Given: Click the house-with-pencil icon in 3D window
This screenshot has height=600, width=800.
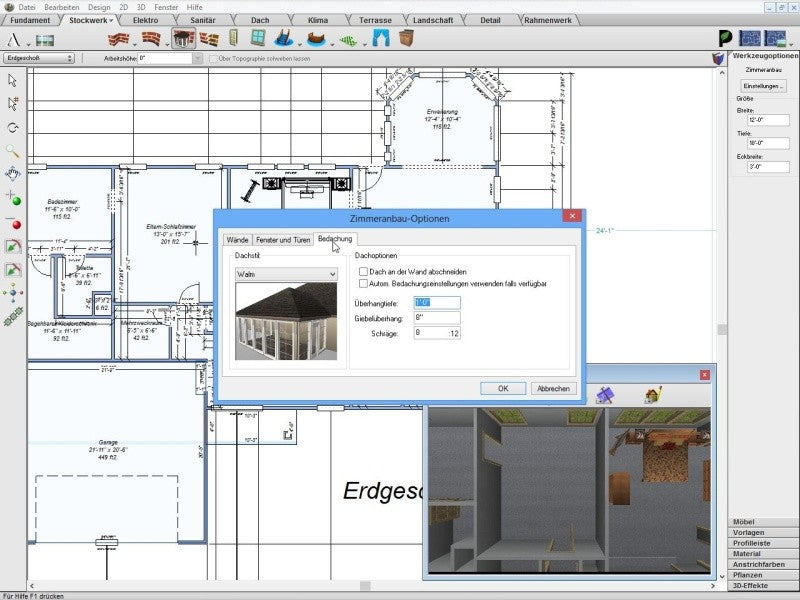Looking at the screenshot, I should (x=653, y=395).
